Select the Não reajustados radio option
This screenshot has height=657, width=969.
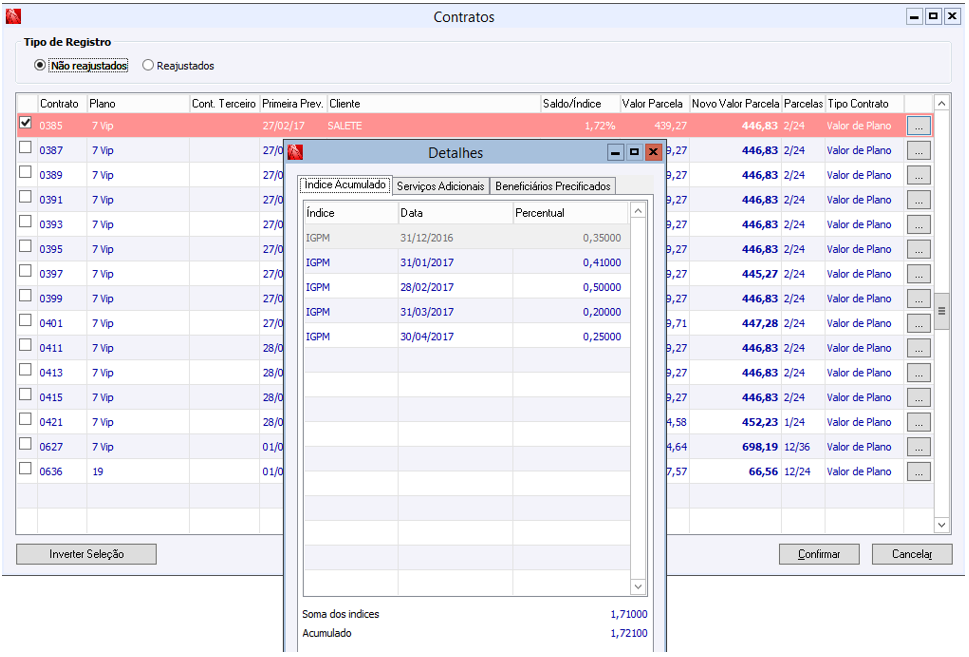(x=40, y=66)
